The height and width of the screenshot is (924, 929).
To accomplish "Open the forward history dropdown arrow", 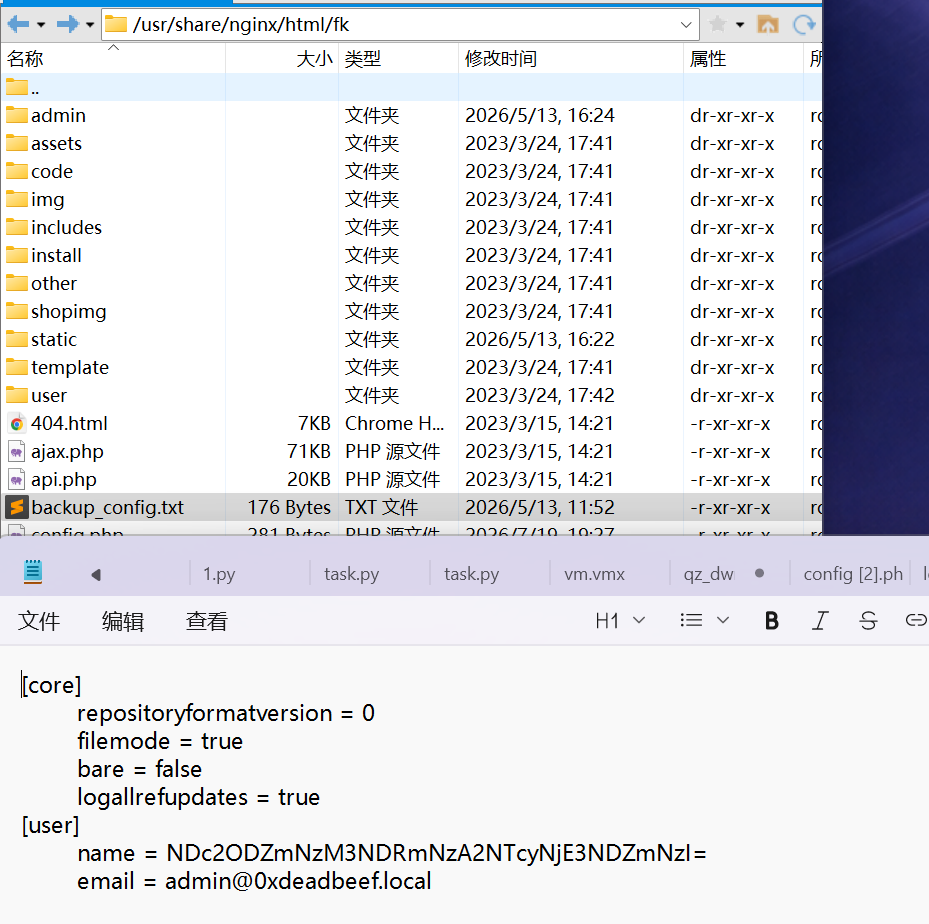I will click(90, 25).
